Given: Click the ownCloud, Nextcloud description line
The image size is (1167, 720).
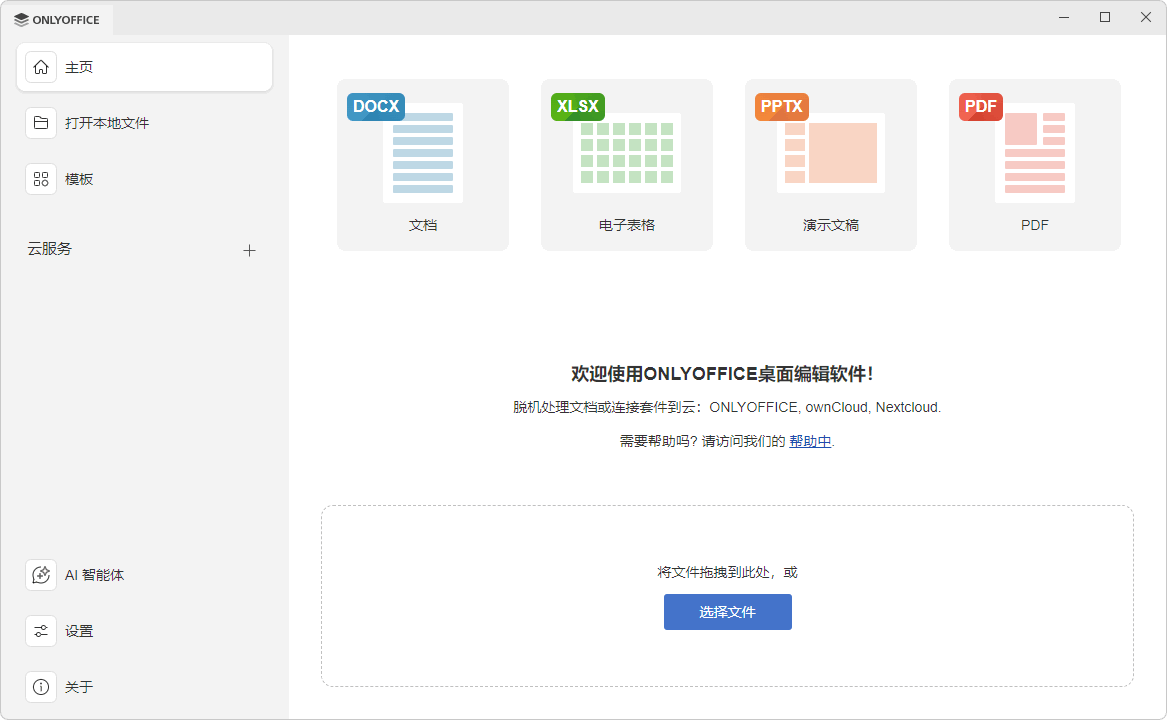Looking at the screenshot, I should pyautogui.click(x=727, y=407).
